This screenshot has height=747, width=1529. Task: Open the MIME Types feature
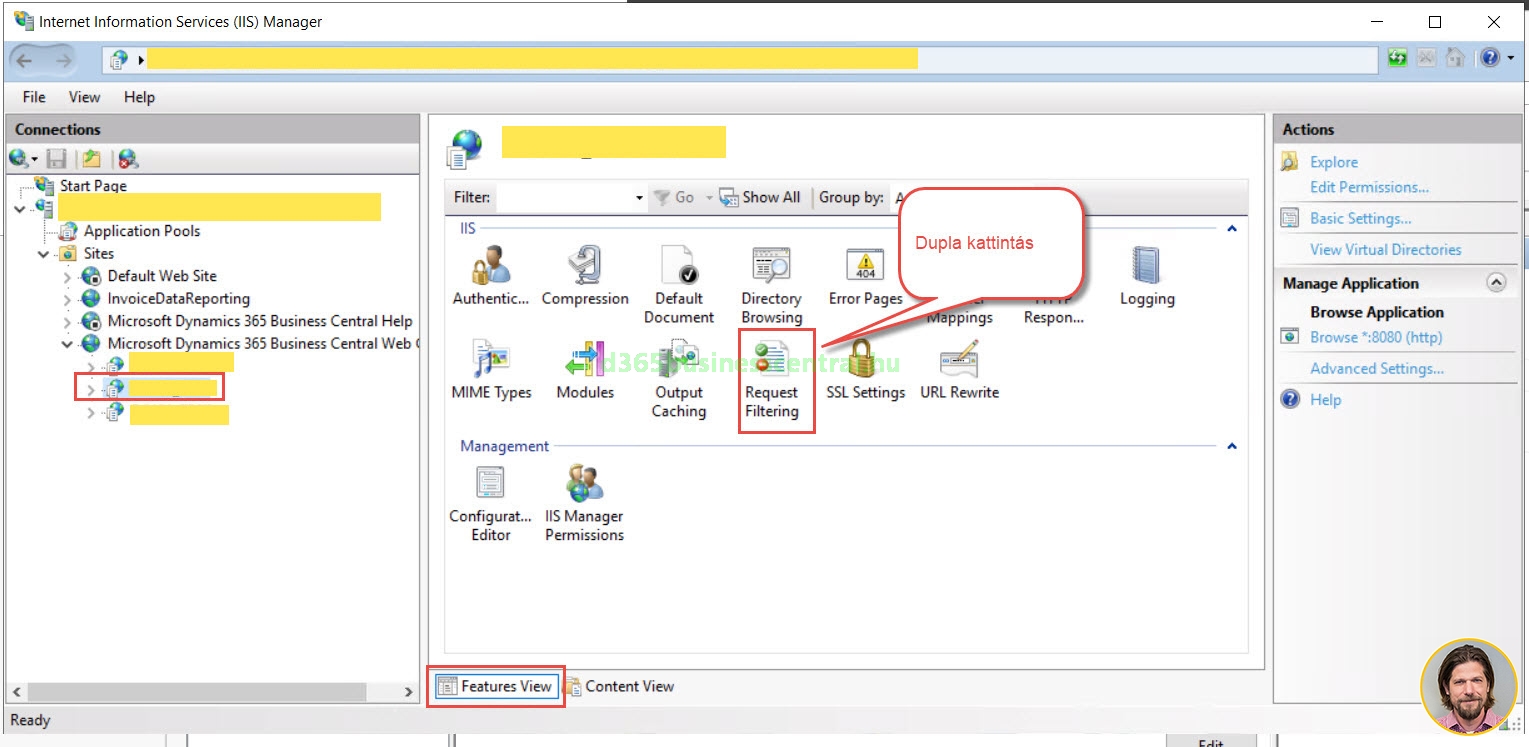pyautogui.click(x=491, y=370)
